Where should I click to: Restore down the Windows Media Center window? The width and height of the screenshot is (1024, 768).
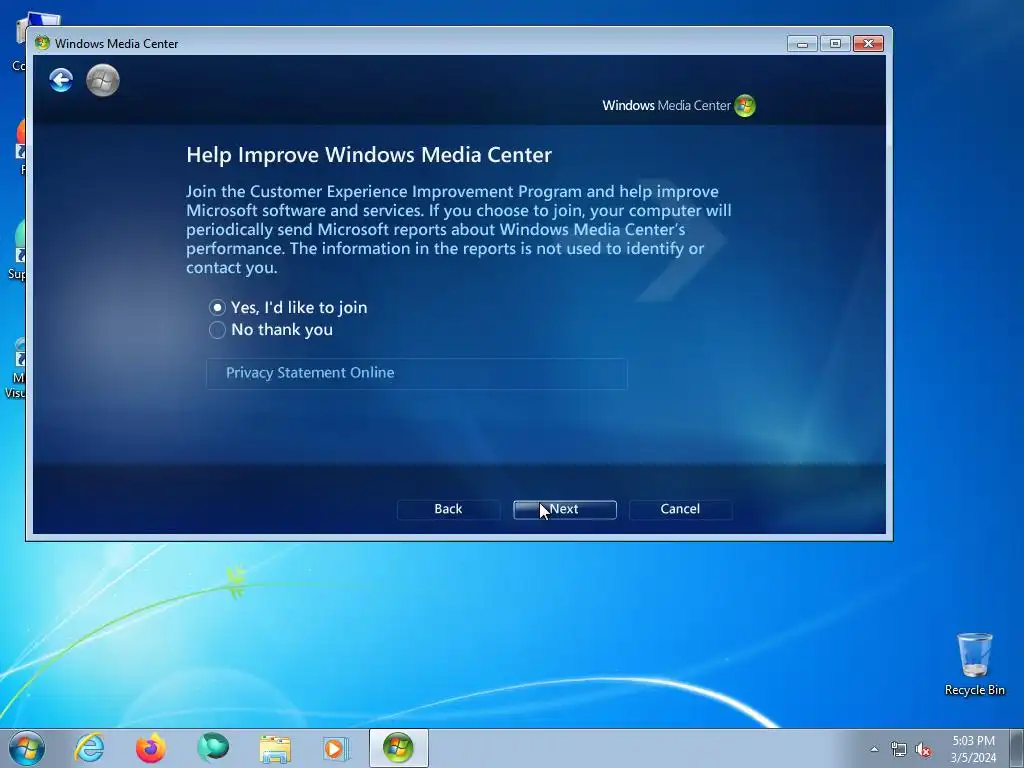(835, 44)
